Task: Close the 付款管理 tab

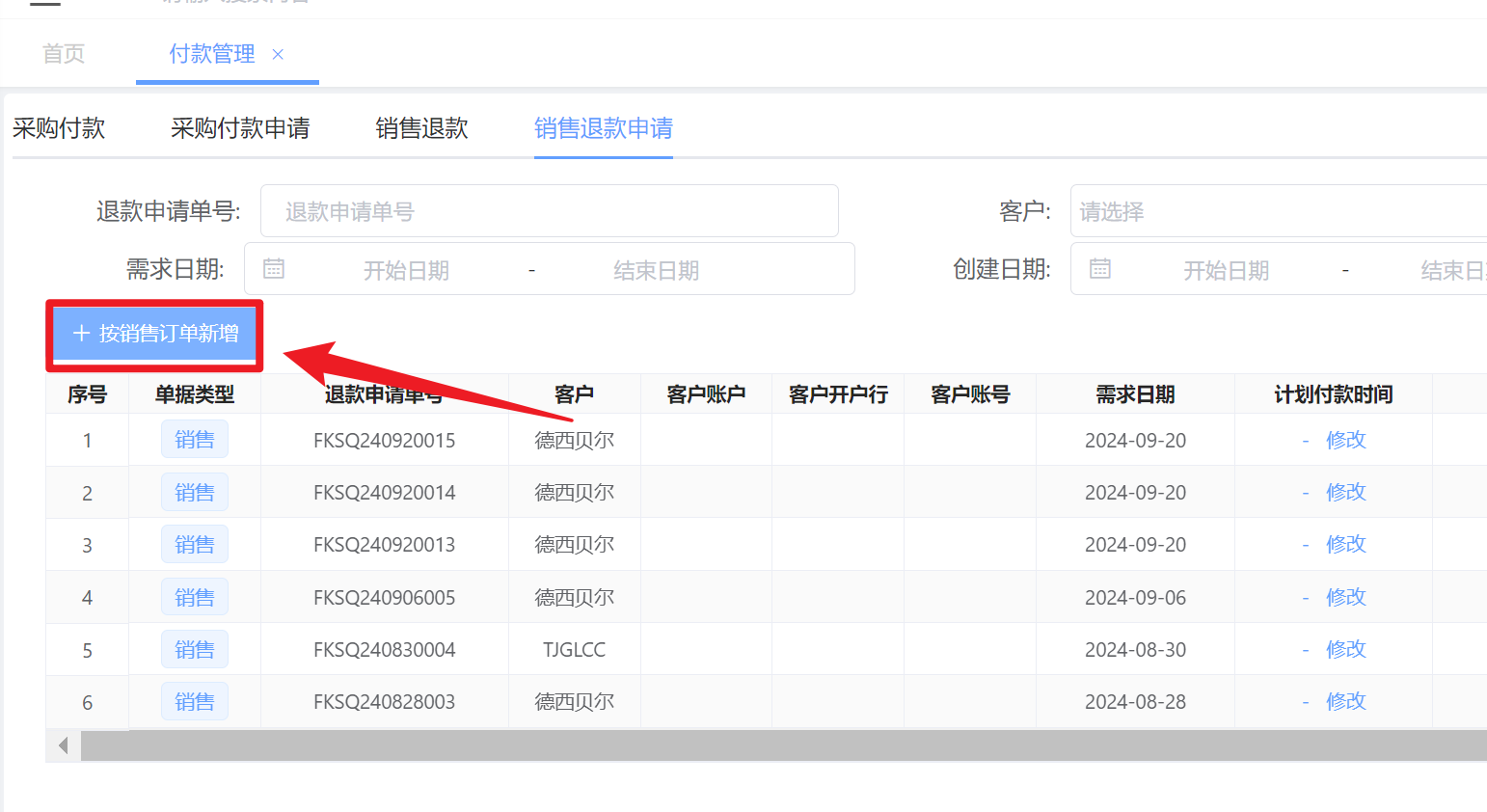Action: coord(278,55)
